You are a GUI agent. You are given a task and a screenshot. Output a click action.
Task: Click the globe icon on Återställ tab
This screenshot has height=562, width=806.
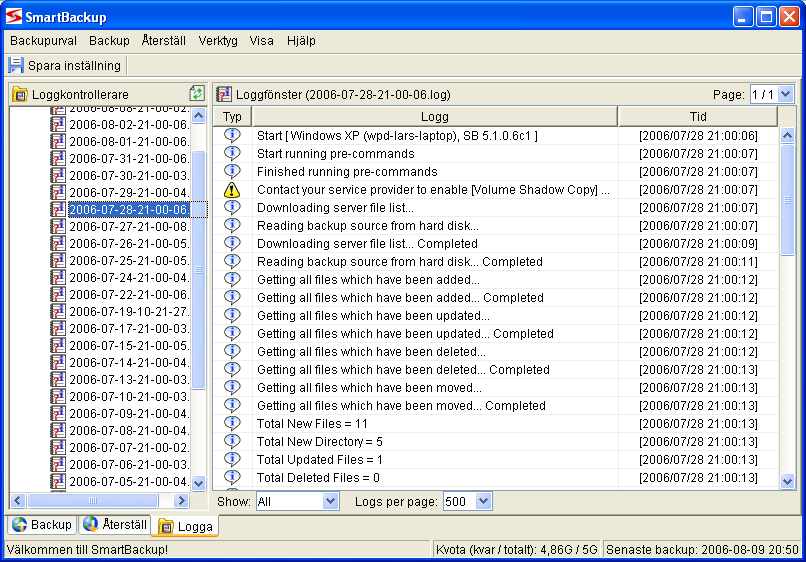coord(90,523)
